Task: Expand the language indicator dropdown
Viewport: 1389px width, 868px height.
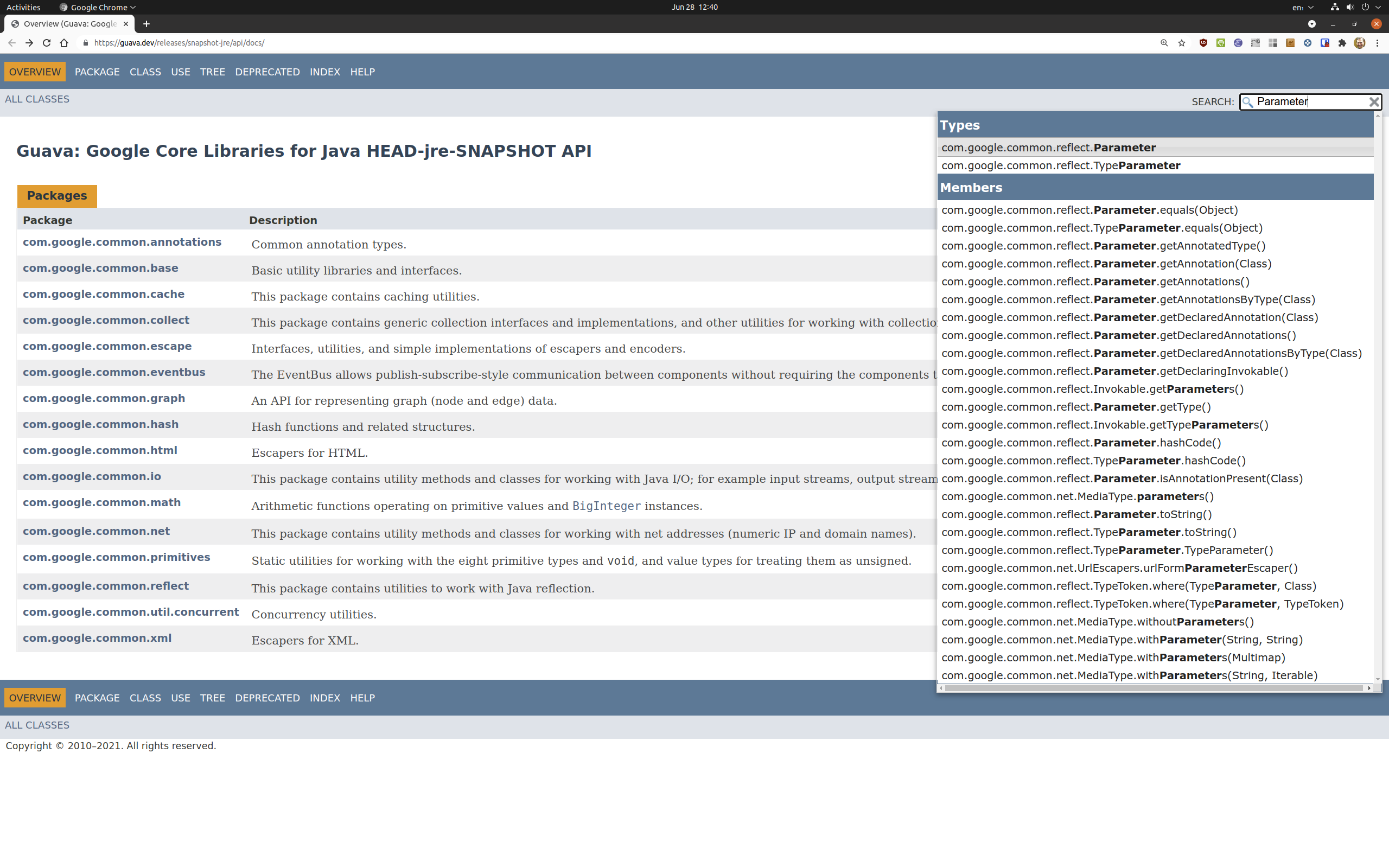Action: 1310,7
